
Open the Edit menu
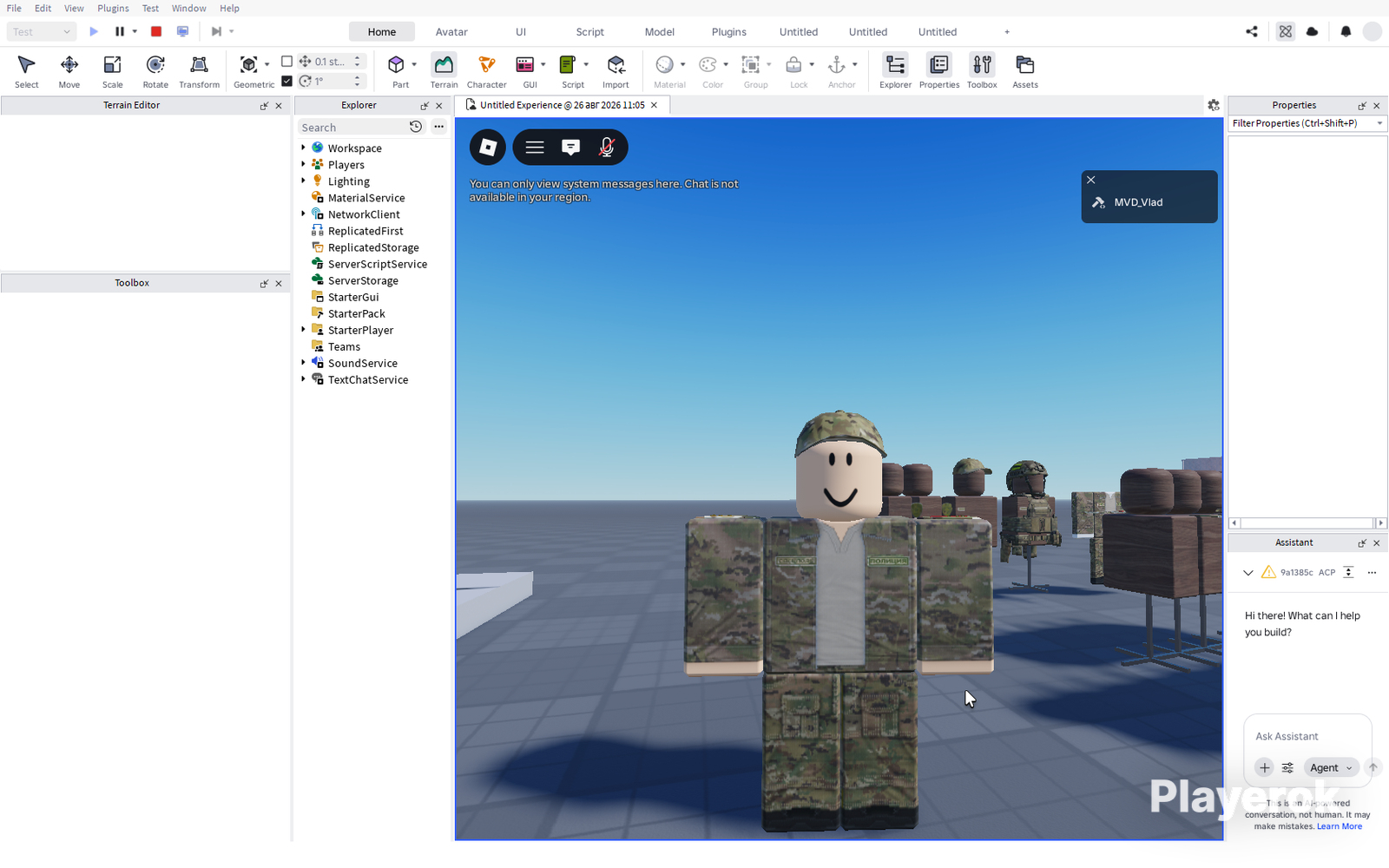coord(43,8)
